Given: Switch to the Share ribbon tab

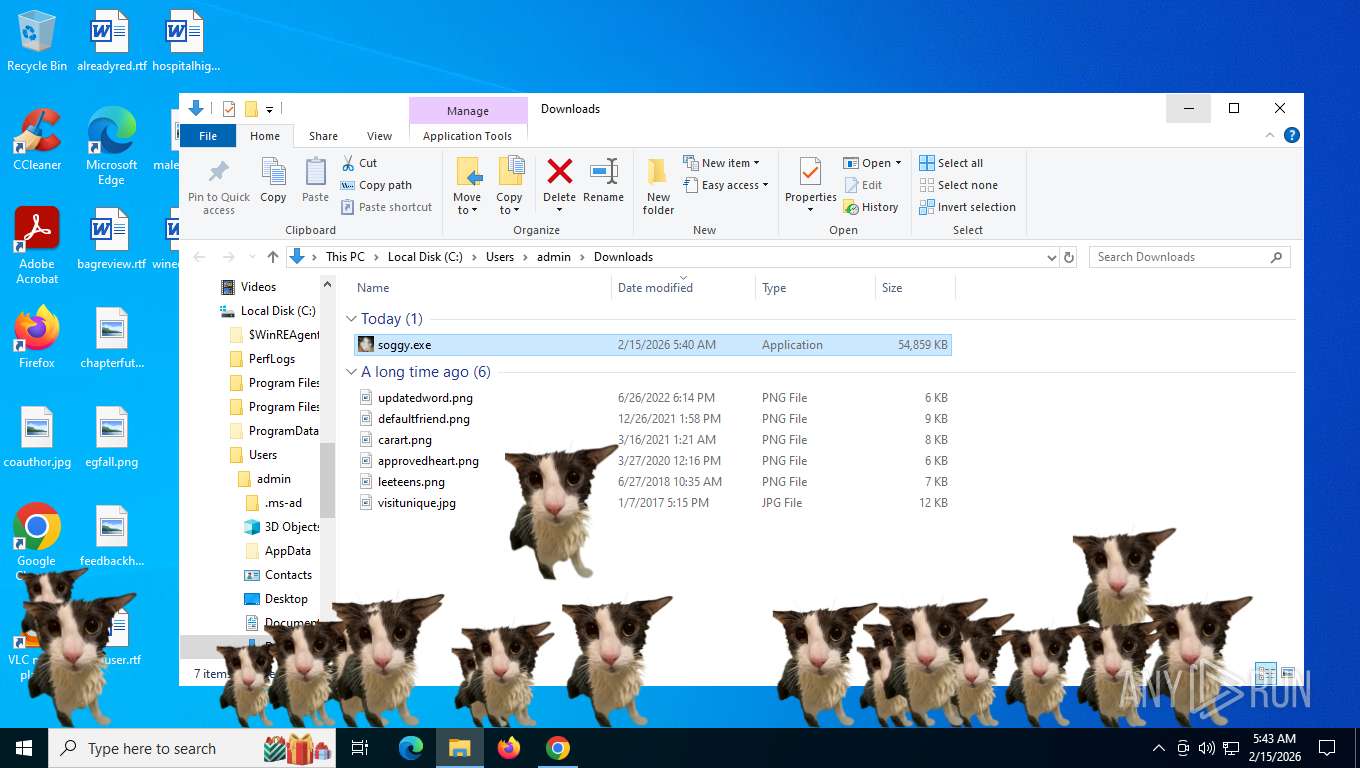Looking at the screenshot, I should [323, 136].
